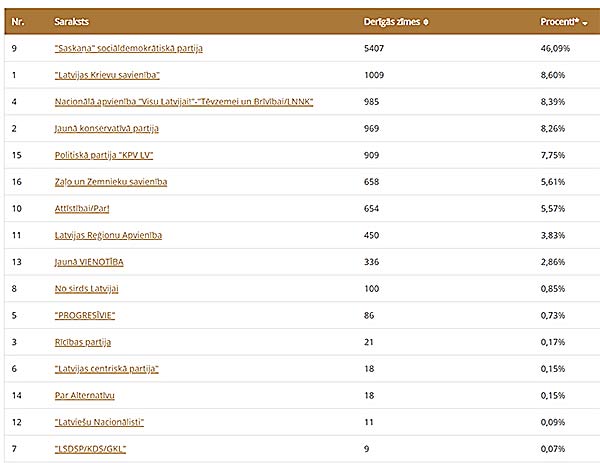
Task: Select list number 16 in Zaļo un Zemnieku row
Action: click(16, 182)
